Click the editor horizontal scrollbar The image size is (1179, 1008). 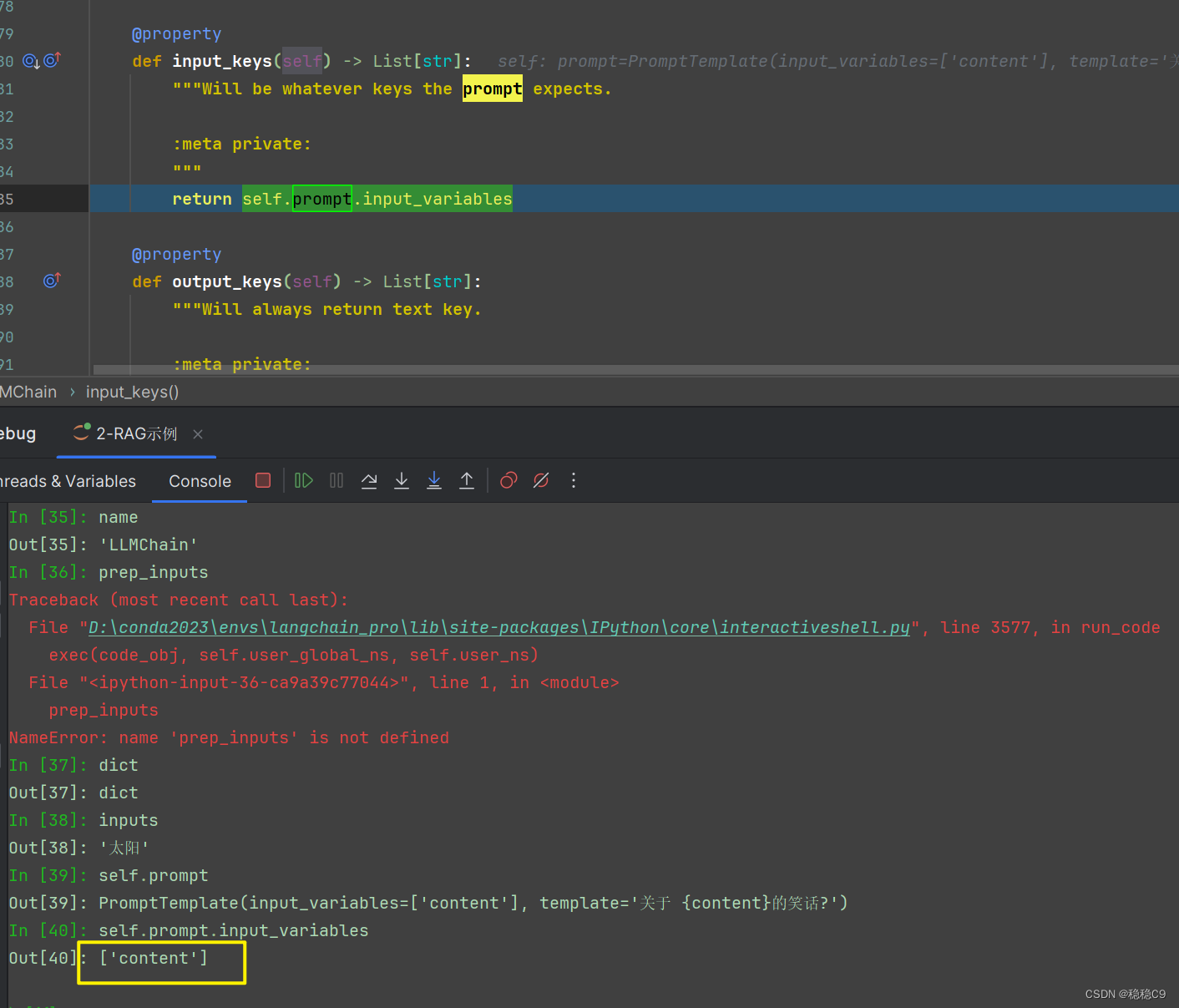click(x=635, y=370)
